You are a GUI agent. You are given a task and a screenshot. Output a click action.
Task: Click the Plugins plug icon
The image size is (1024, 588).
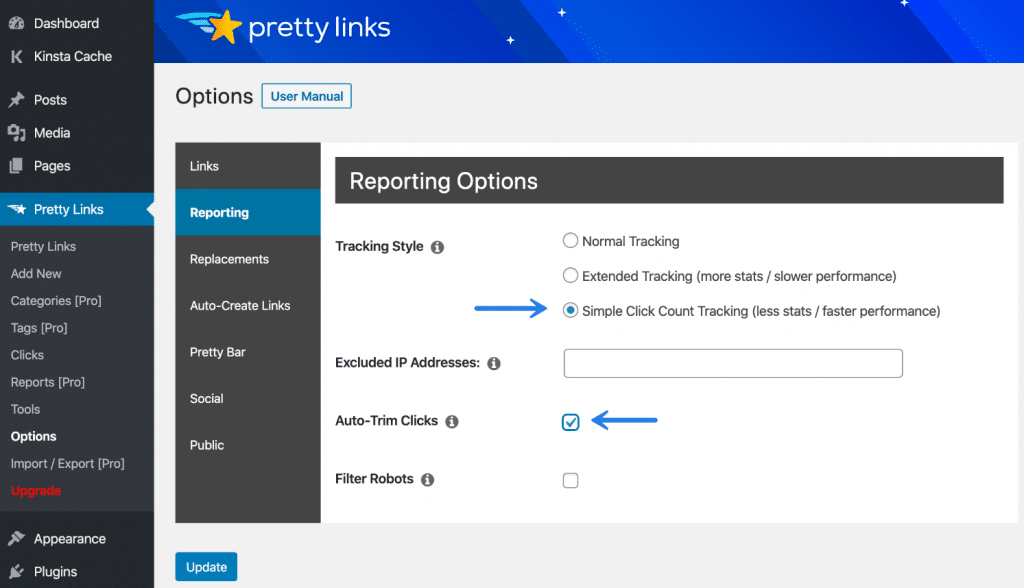16,572
